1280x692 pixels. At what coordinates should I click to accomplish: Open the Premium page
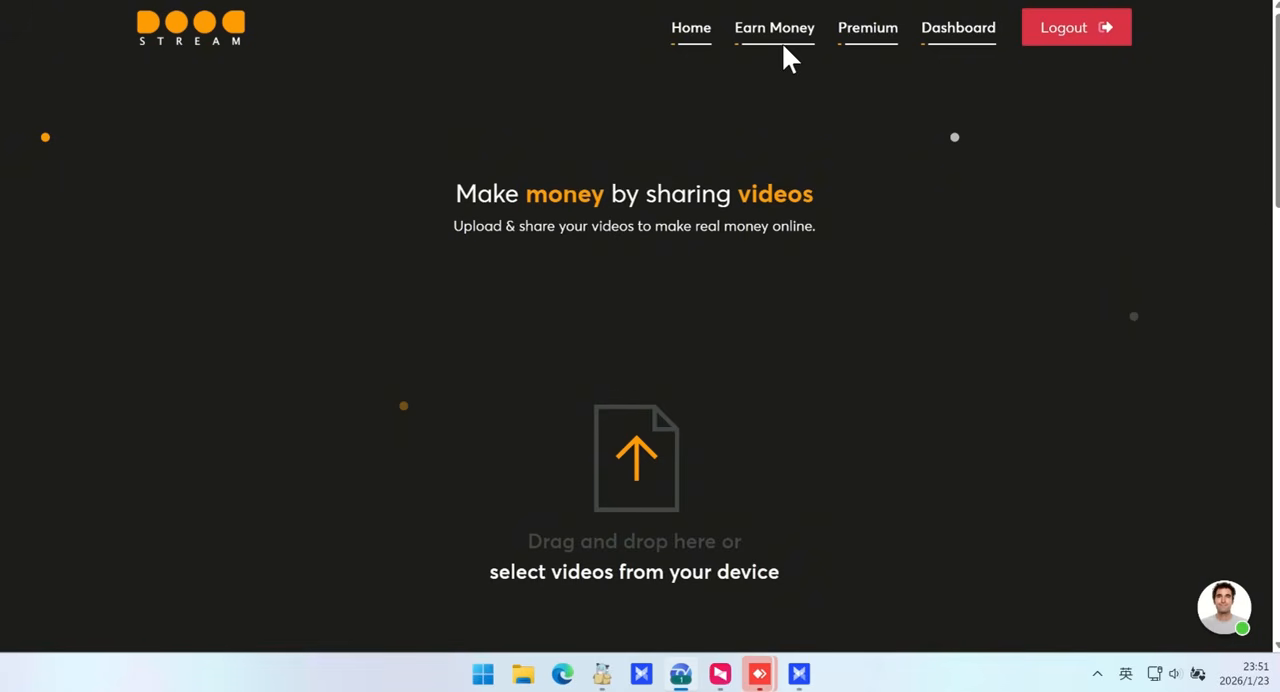pyautogui.click(x=867, y=28)
